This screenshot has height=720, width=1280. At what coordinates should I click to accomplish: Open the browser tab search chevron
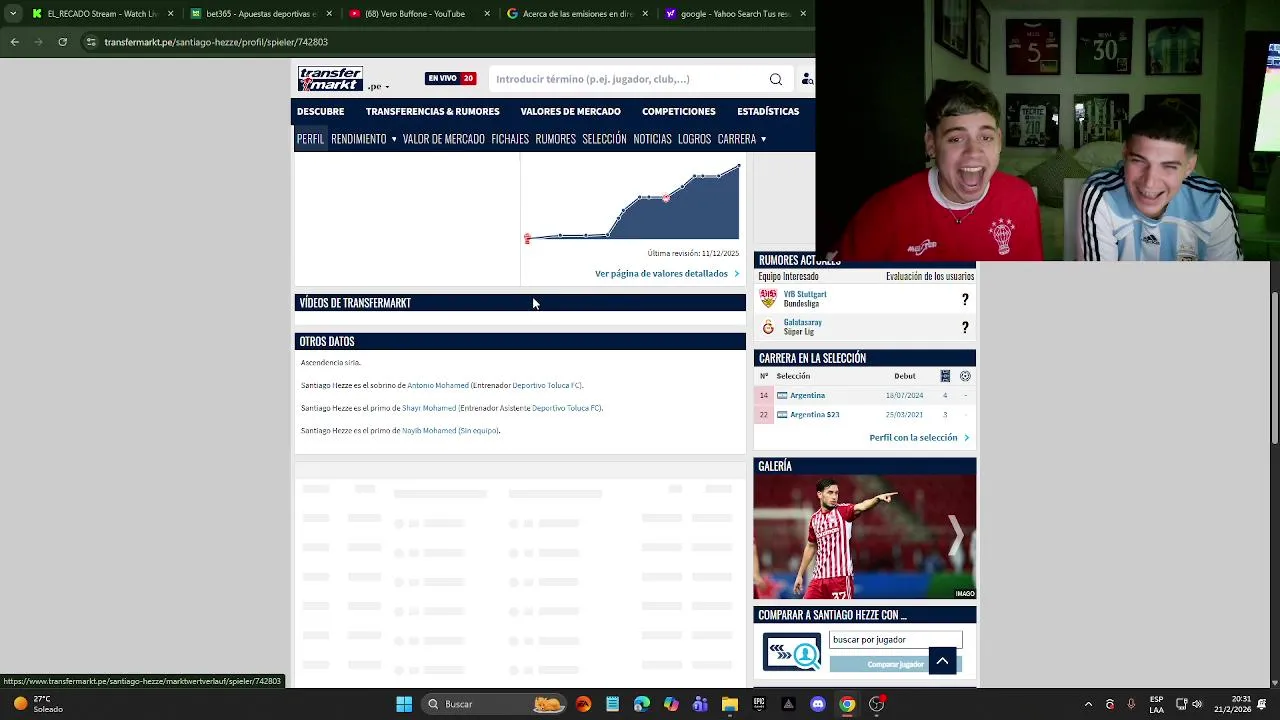tap(12, 14)
